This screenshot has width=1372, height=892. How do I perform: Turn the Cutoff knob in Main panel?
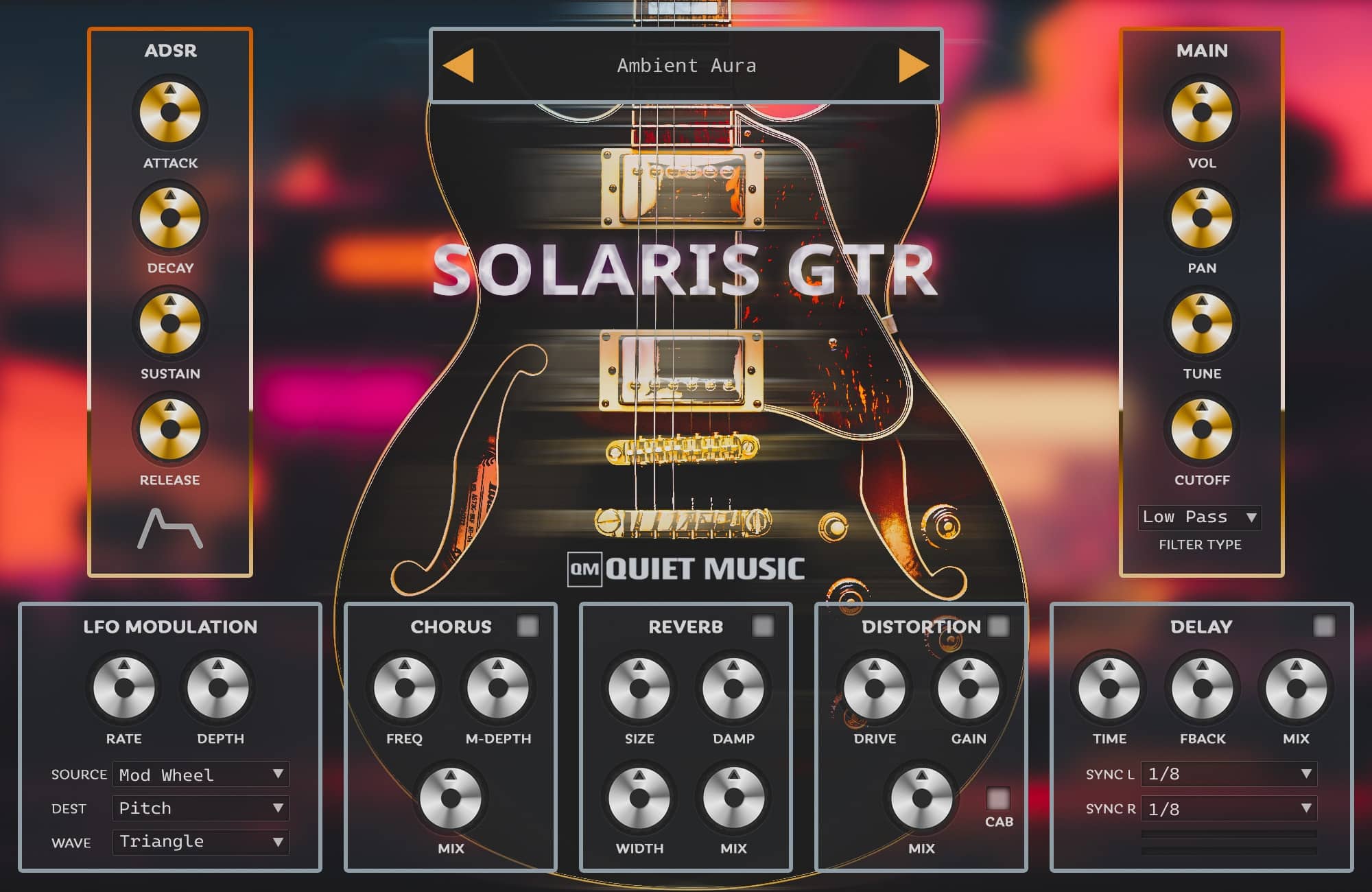point(1201,429)
